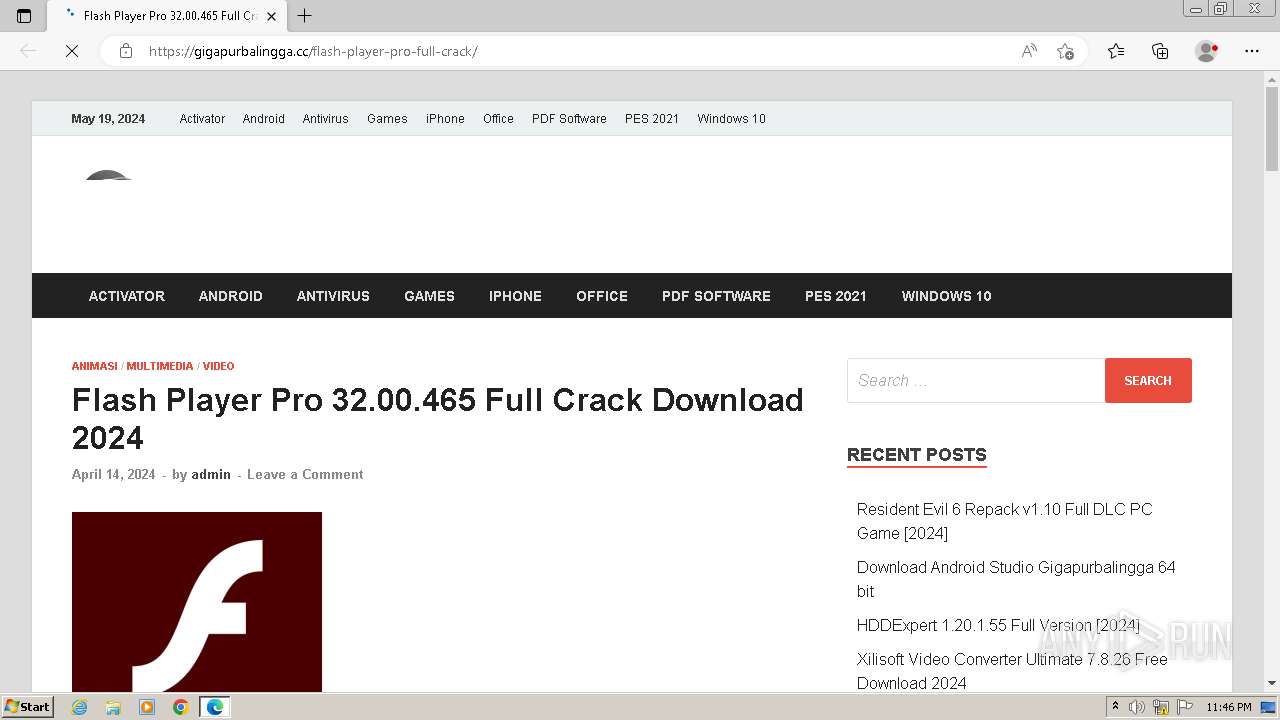Open the ANIMASI category link
The height and width of the screenshot is (720, 1280).
click(94, 366)
